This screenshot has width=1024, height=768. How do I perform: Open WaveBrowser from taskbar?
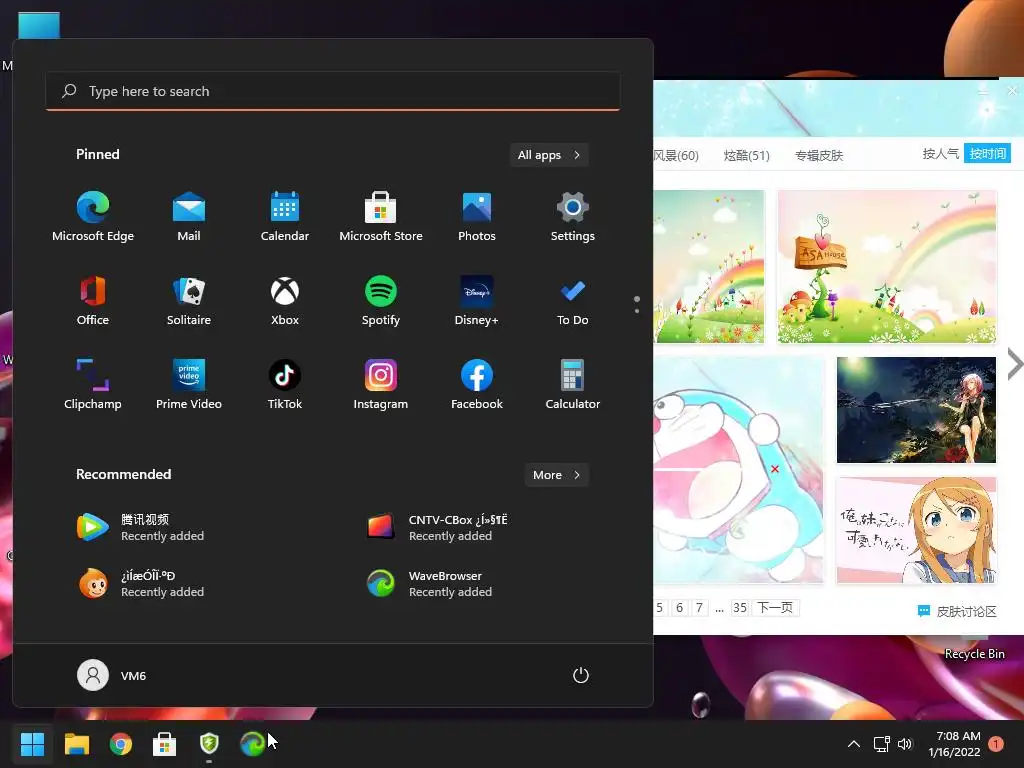(252, 743)
